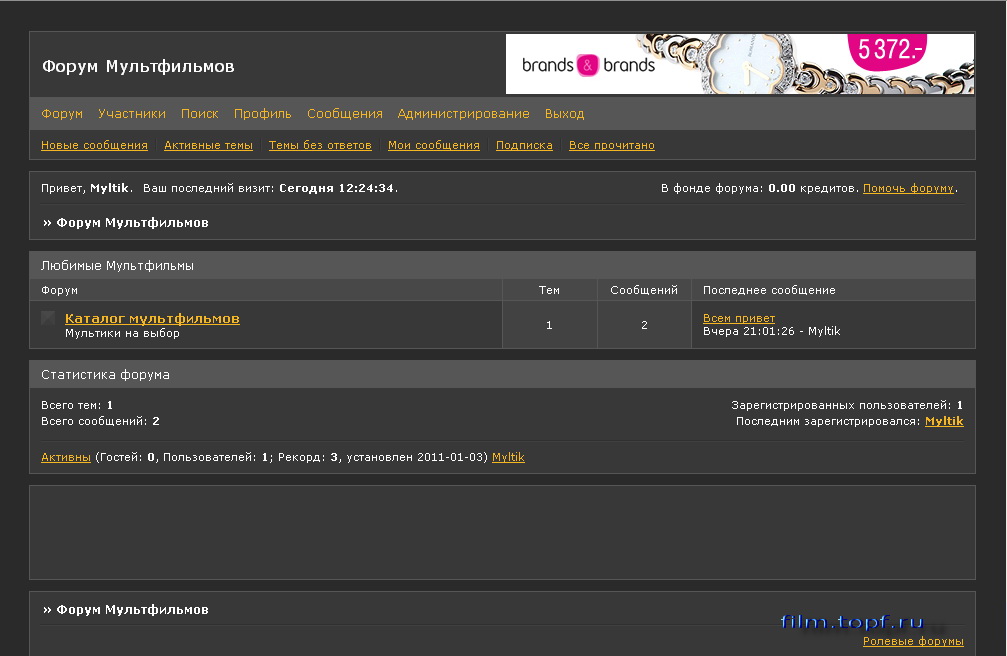The image size is (1007, 656).
Task: Open the Каталог мультфильмов forum
Action: point(151,318)
